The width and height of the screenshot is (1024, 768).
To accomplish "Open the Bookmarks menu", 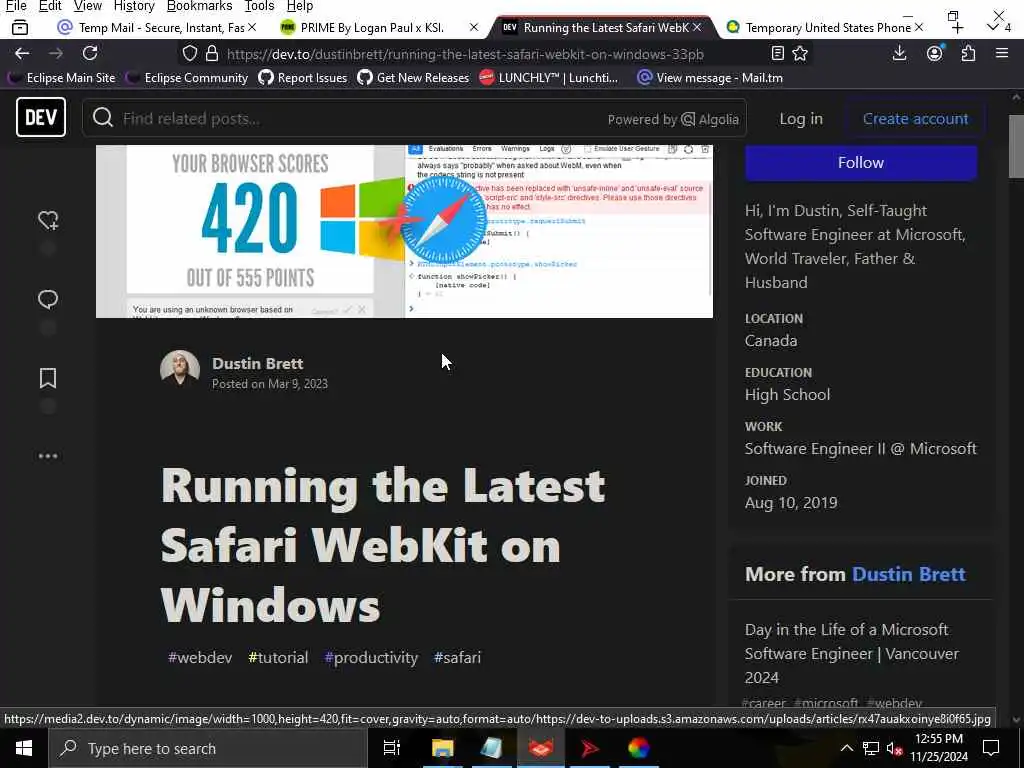I will click(199, 7).
